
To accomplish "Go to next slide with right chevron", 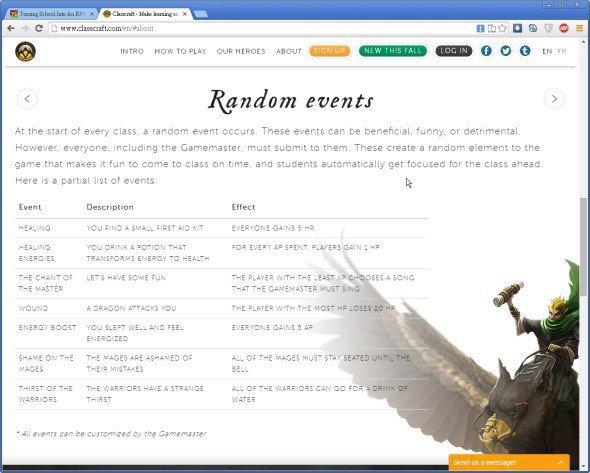I will (x=554, y=99).
